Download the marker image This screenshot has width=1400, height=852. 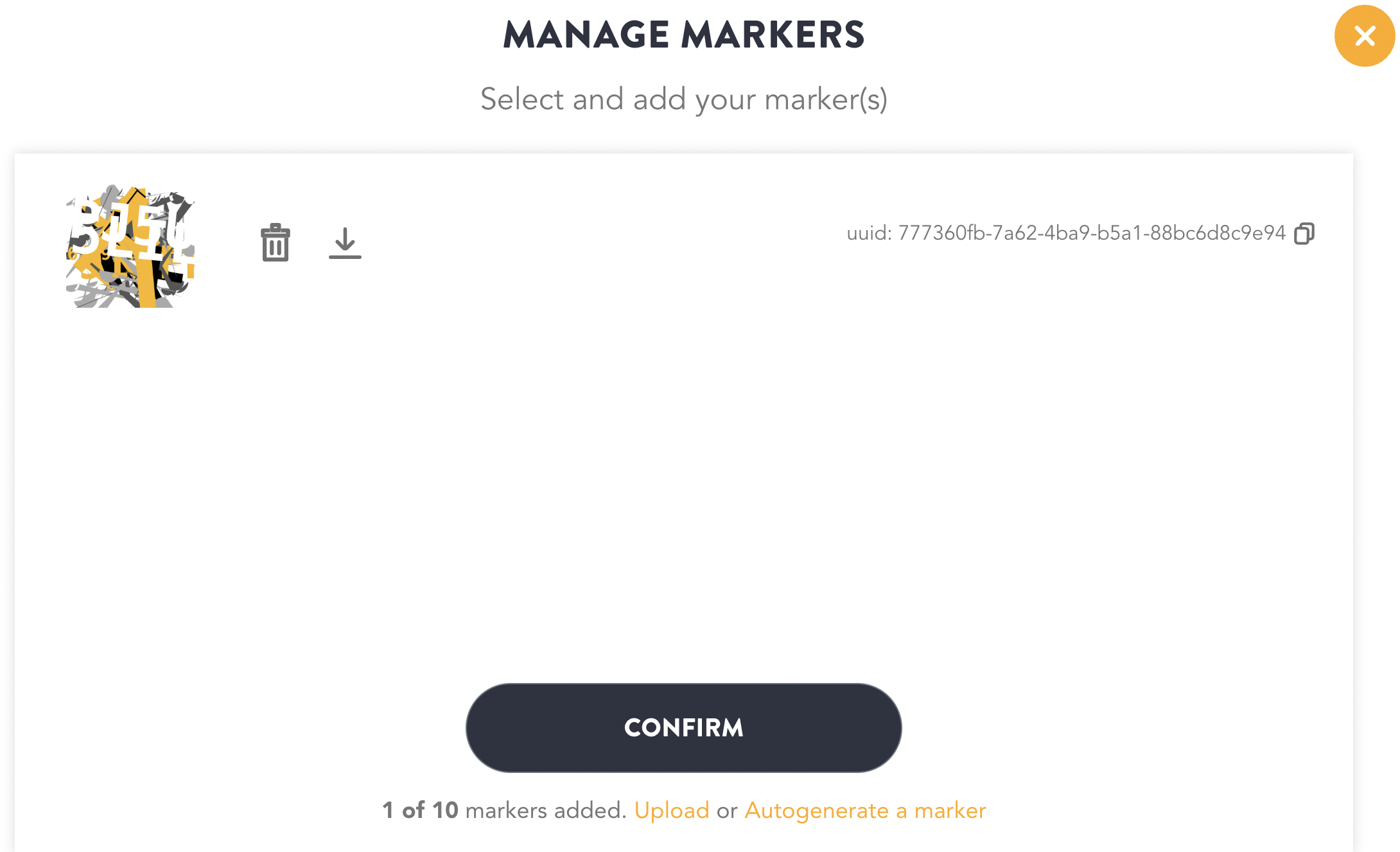pos(345,243)
